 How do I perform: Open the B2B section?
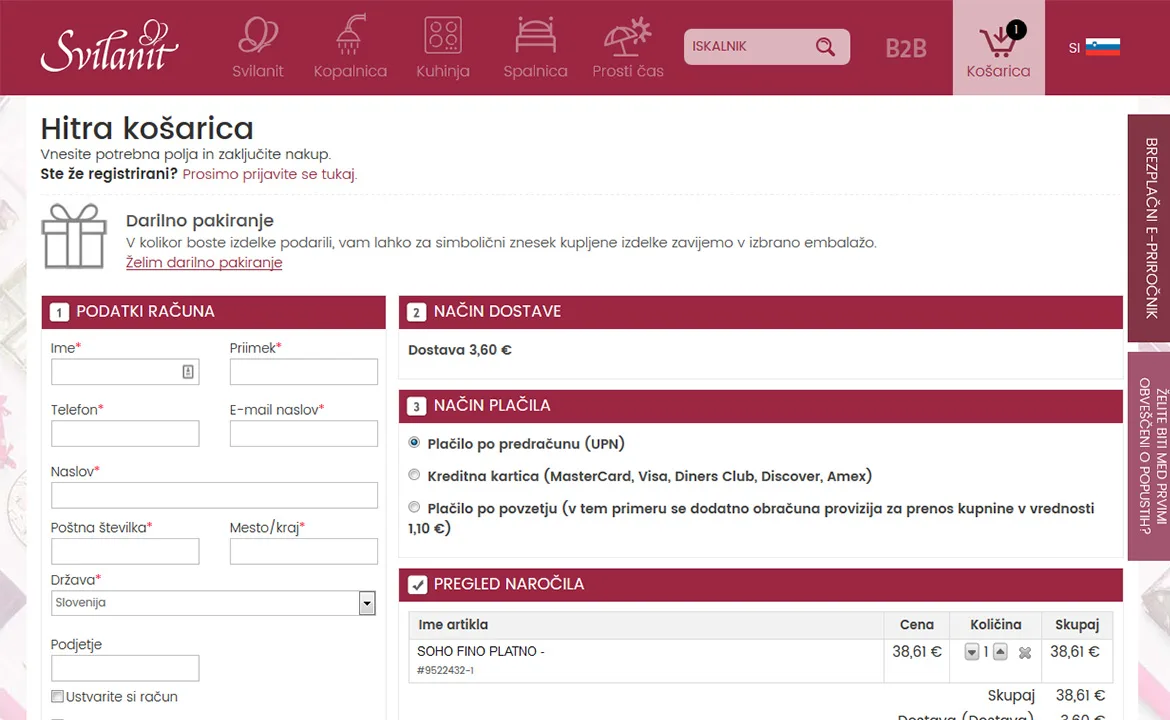click(x=906, y=48)
